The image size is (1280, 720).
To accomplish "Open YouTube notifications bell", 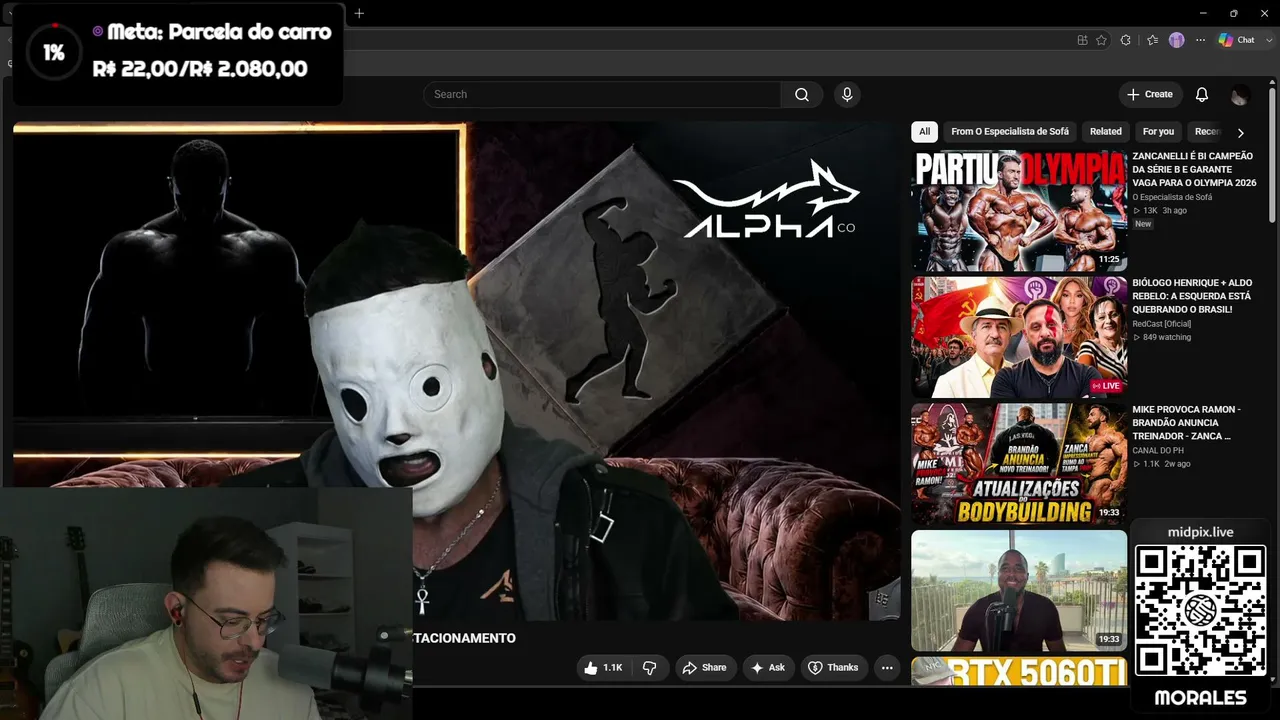I will click(x=1202, y=94).
